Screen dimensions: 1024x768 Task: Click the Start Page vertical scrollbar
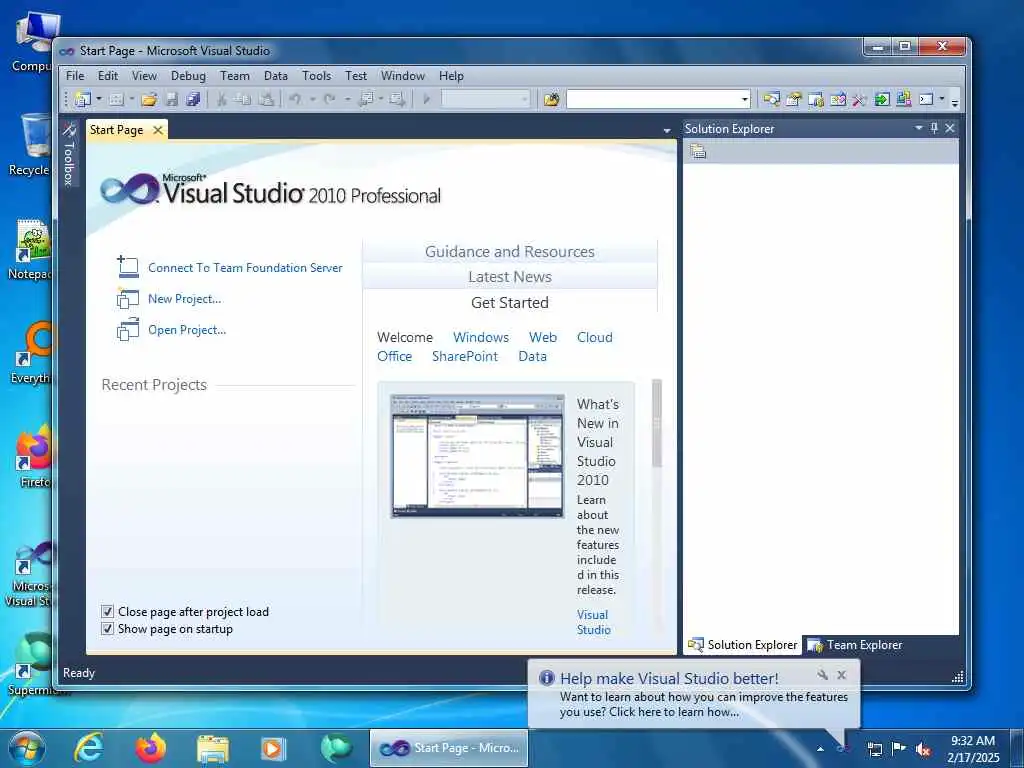[656, 423]
